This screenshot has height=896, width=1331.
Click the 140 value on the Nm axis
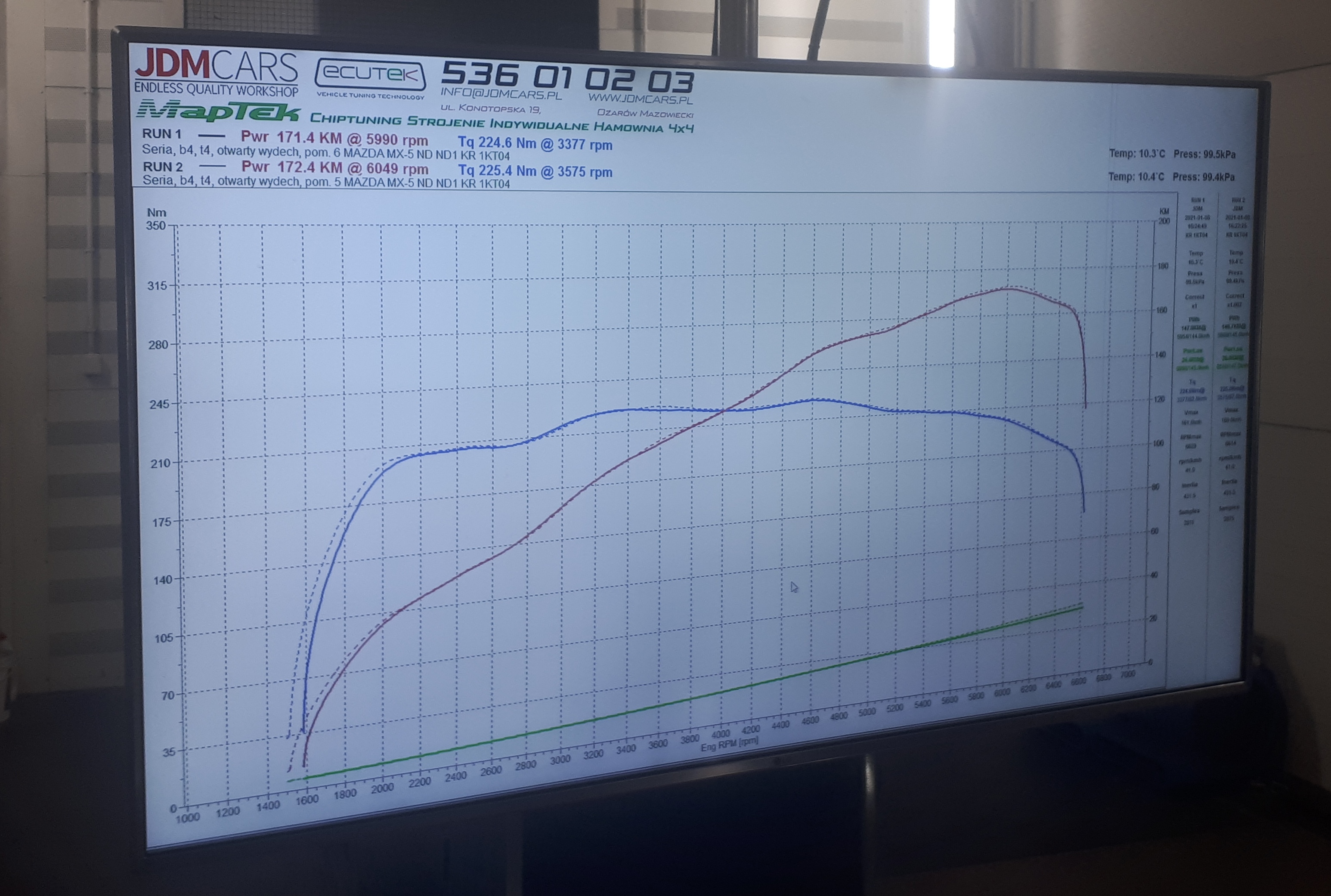[162, 580]
